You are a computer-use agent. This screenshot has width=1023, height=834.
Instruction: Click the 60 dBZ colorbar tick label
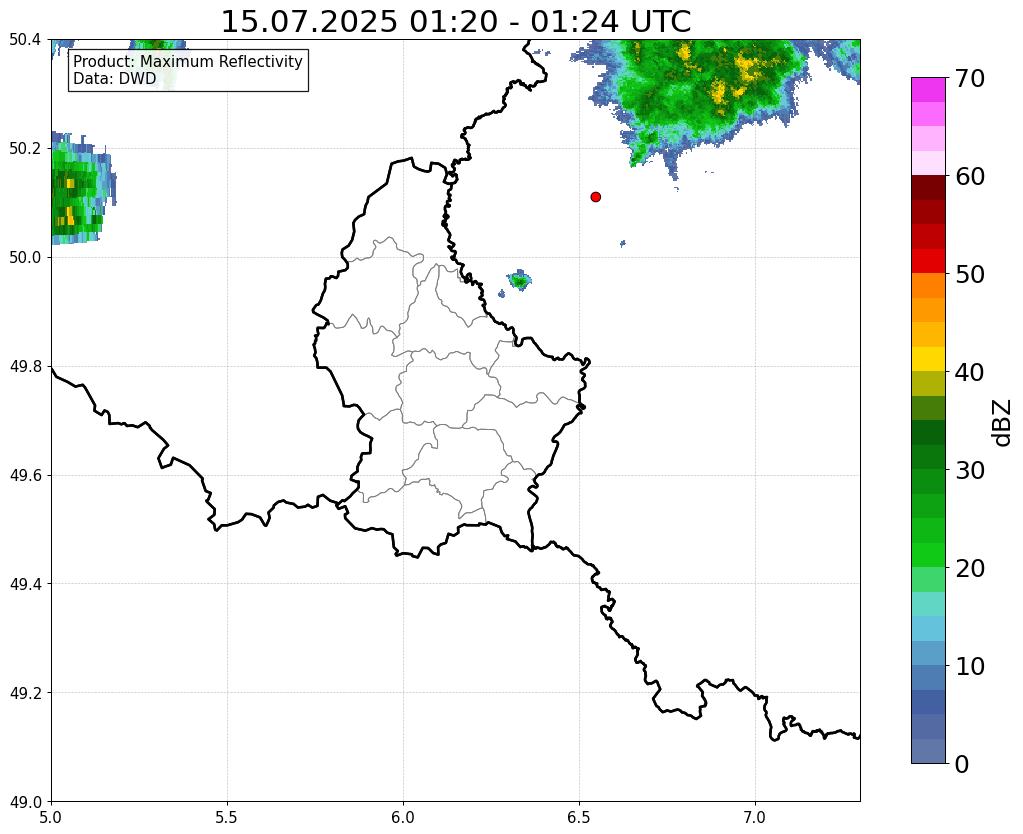(970, 176)
